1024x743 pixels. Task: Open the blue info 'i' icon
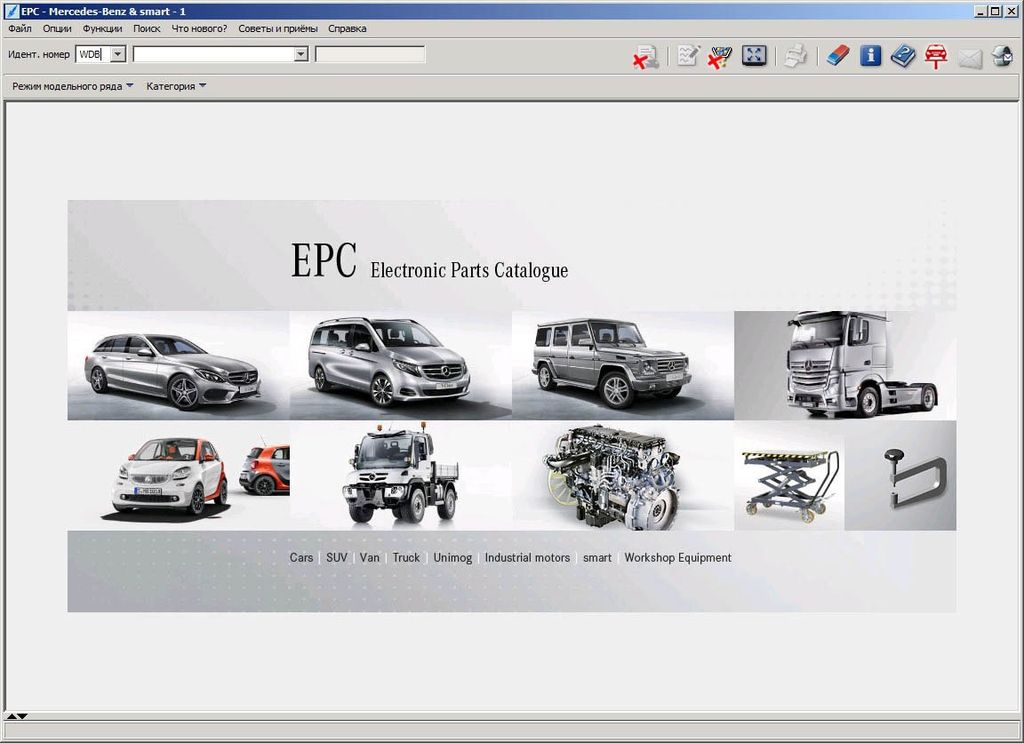[x=871, y=56]
